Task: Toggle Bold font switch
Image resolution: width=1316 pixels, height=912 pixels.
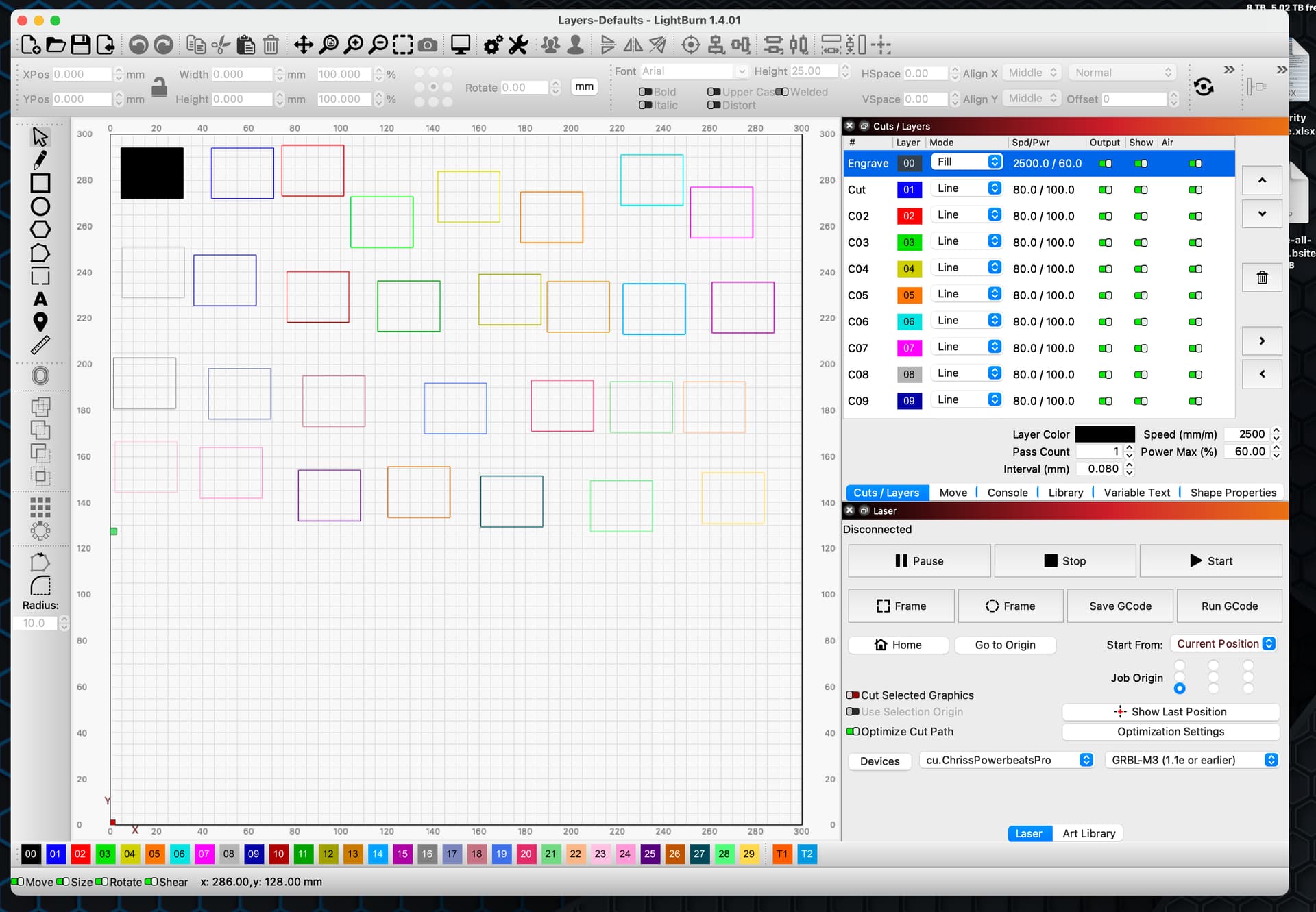Action: click(x=645, y=92)
